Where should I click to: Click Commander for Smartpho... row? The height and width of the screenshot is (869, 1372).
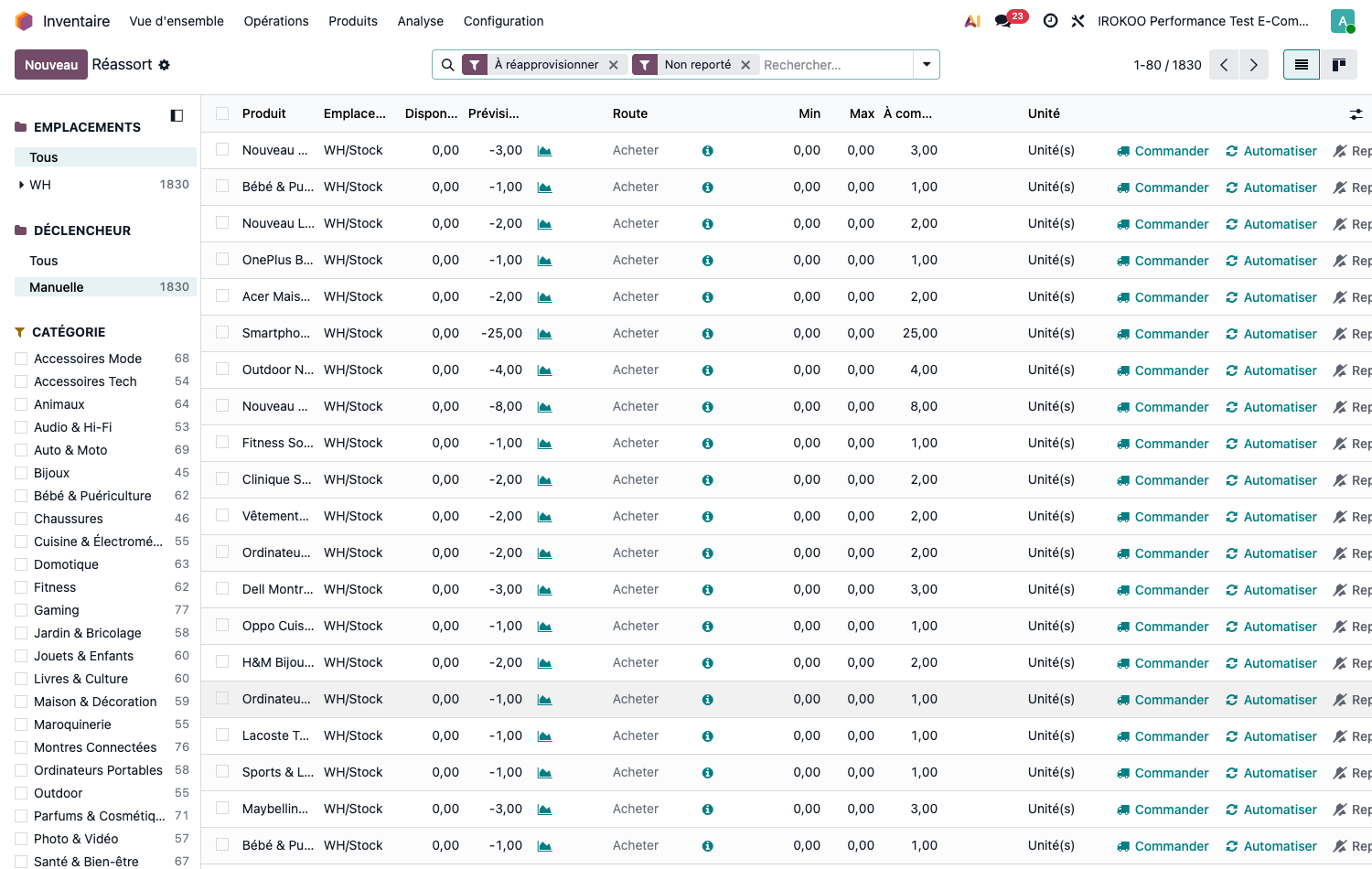(1163, 334)
